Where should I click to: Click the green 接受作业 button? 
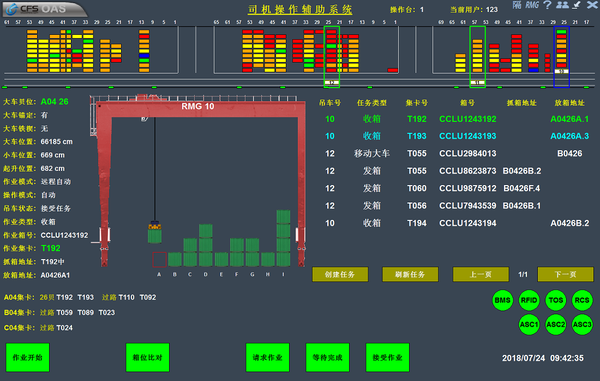click(x=388, y=357)
